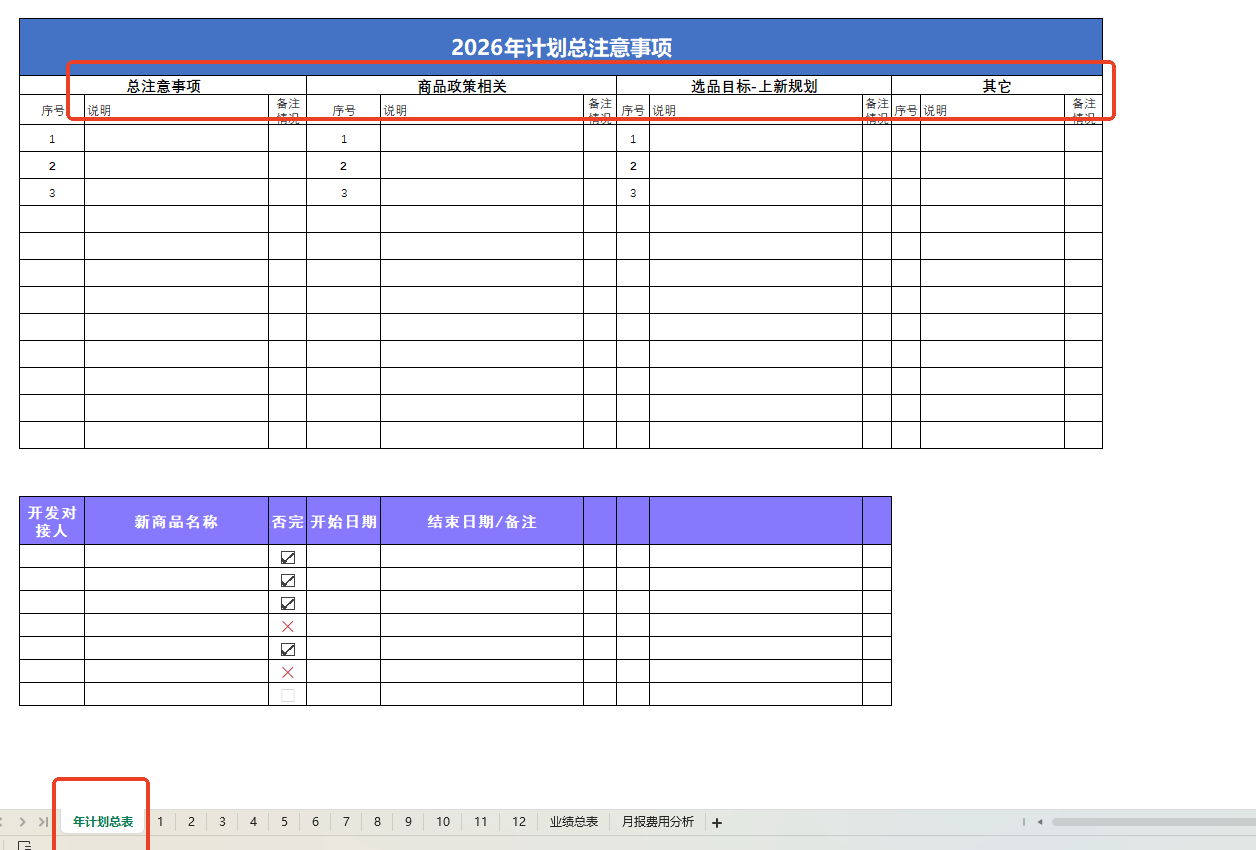Click the horizontal scrollbar thumb
The width and height of the screenshot is (1256, 850).
(x=1150, y=822)
